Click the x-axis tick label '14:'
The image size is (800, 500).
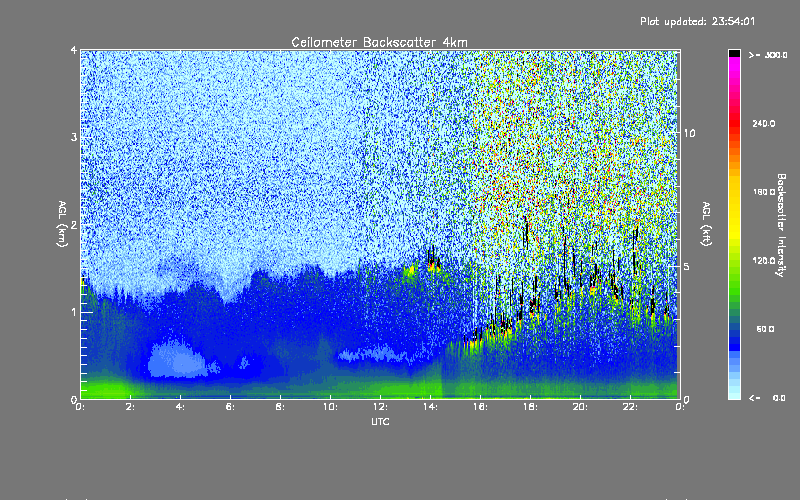pyautogui.click(x=431, y=407)
